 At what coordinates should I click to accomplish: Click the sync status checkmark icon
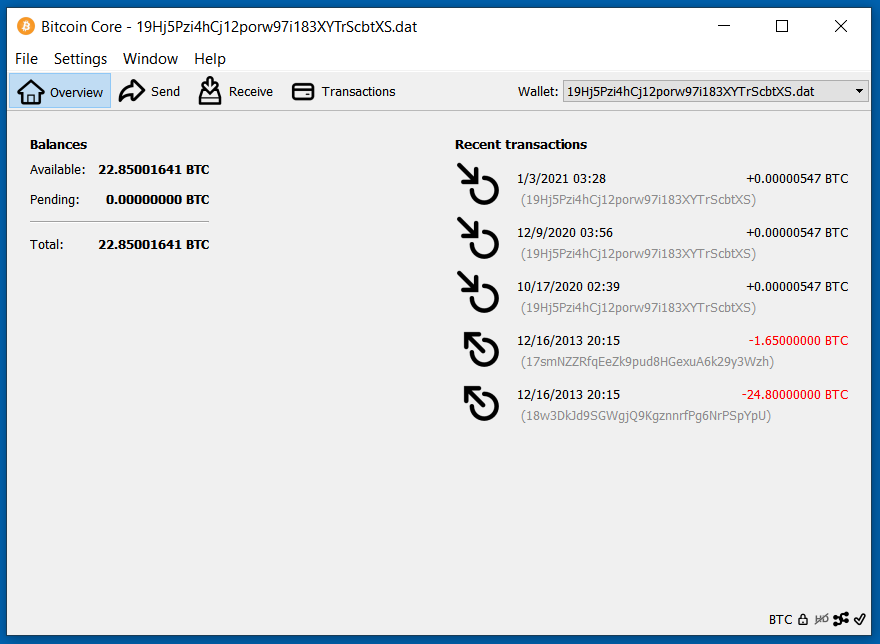(860, 620)
